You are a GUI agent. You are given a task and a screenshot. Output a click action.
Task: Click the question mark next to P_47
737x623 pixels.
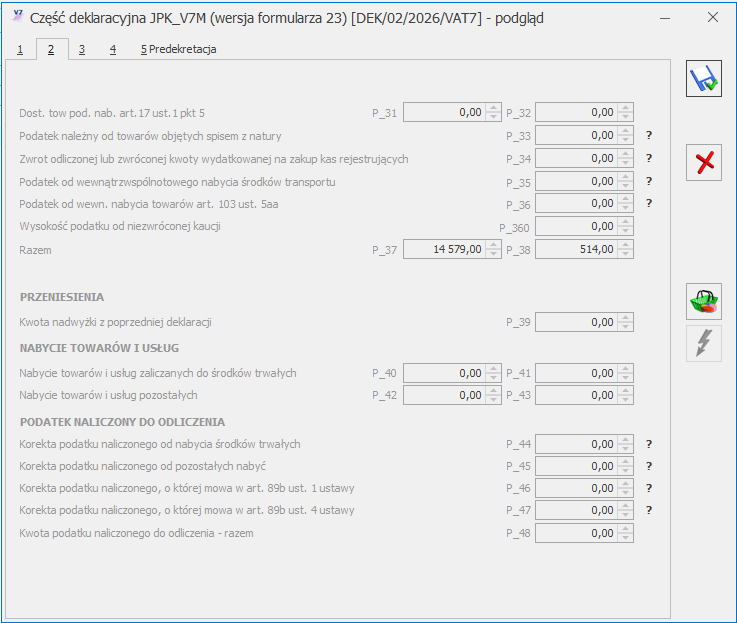[649, 510]
